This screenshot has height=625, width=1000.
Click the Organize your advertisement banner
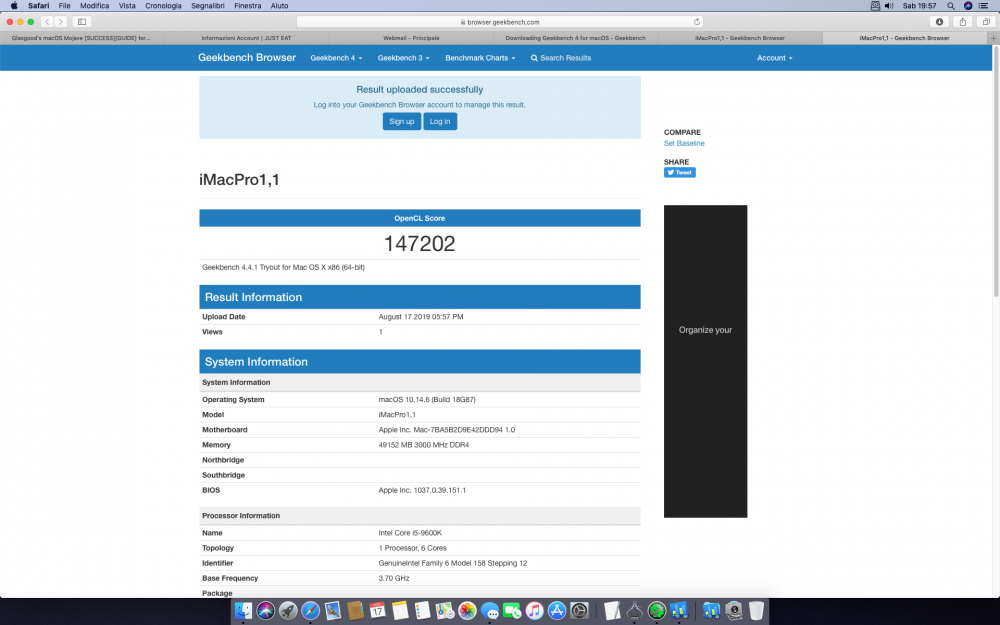click(705, 361)
